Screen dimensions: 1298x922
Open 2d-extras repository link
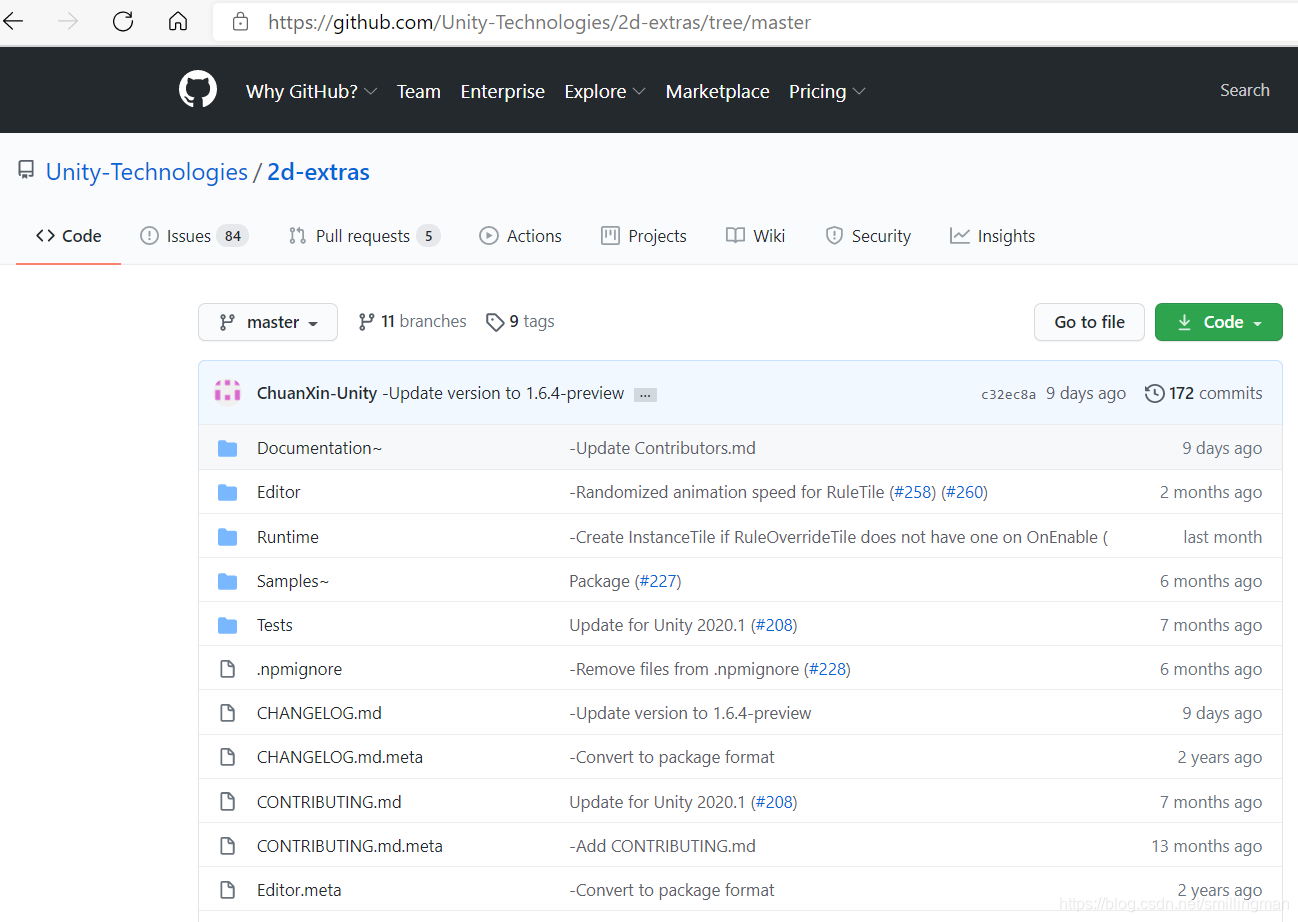point(318,172)
